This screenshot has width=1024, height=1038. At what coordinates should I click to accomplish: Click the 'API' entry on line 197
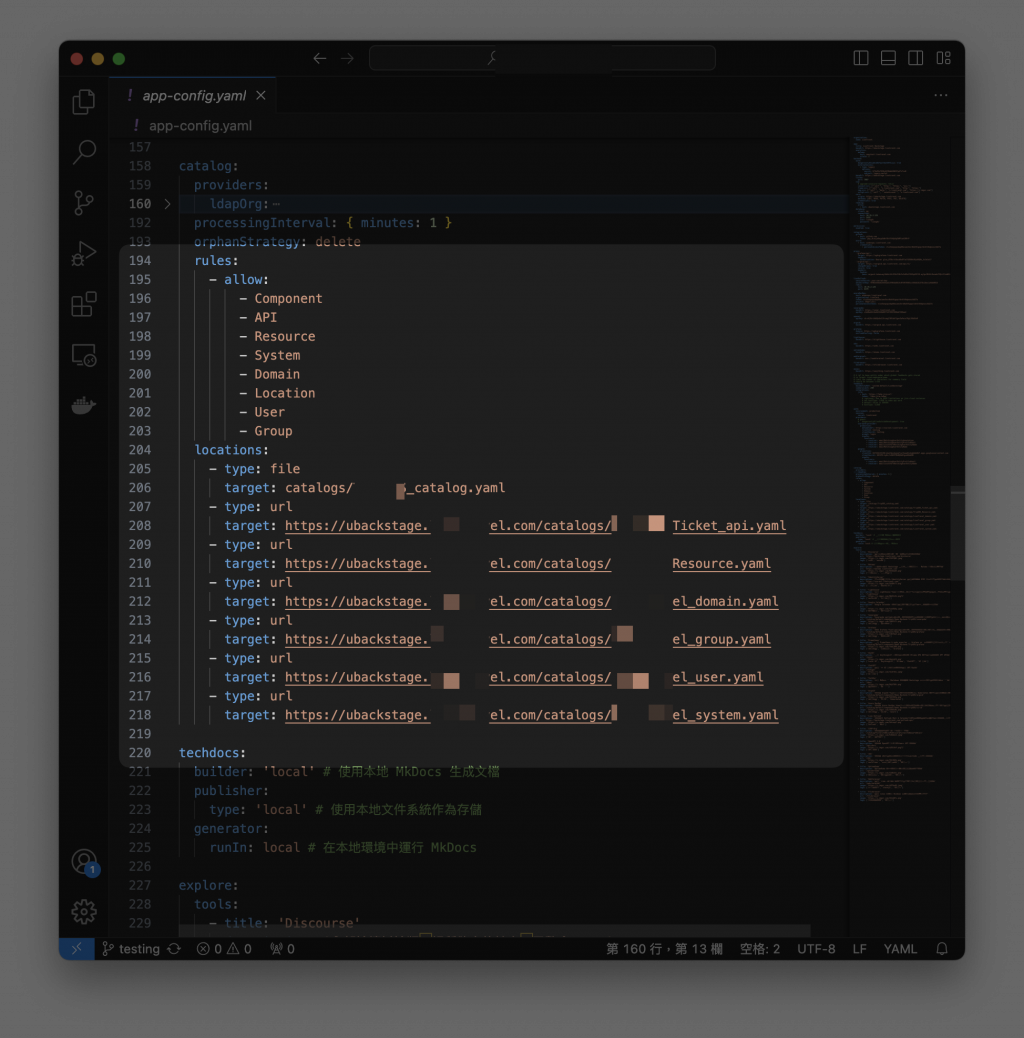265,318
